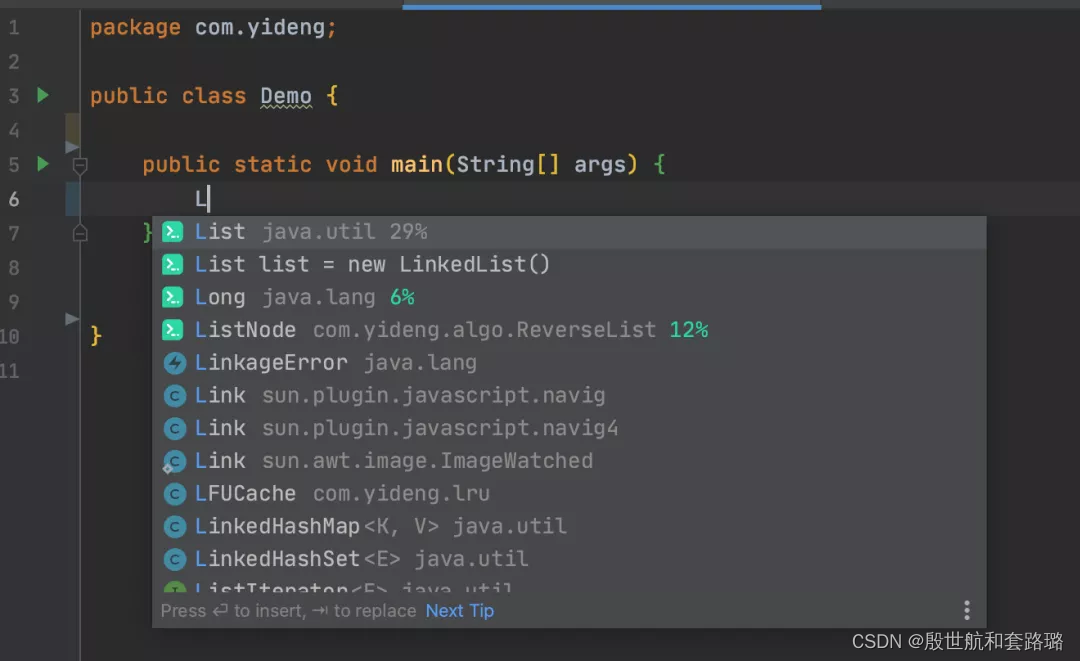Choose Link sun.plugin.javascript.navig4 entry
Viewport: 1080px width, 661px height.
(x=569, y=428)
